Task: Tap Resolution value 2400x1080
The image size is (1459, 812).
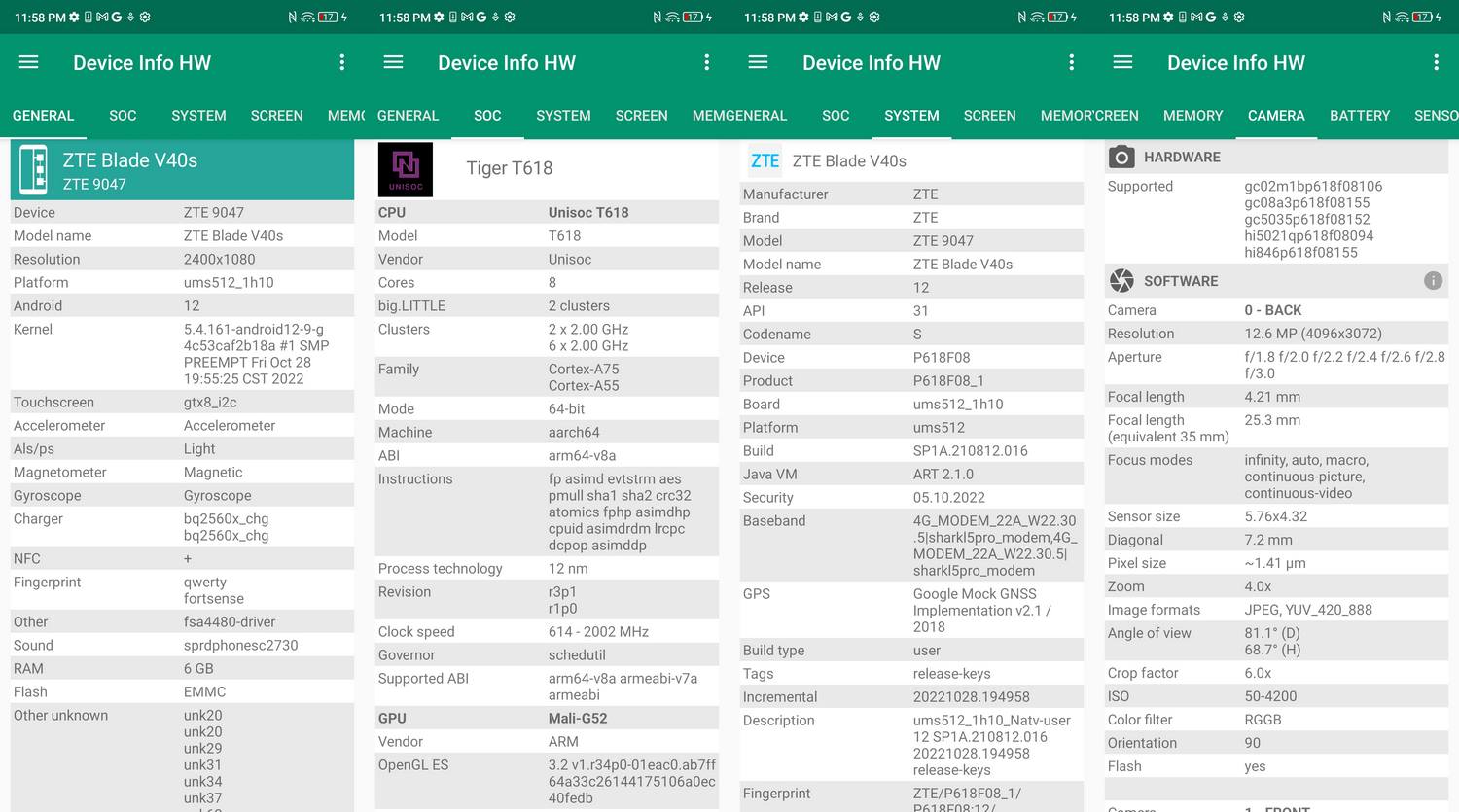Action: [220, 260]
